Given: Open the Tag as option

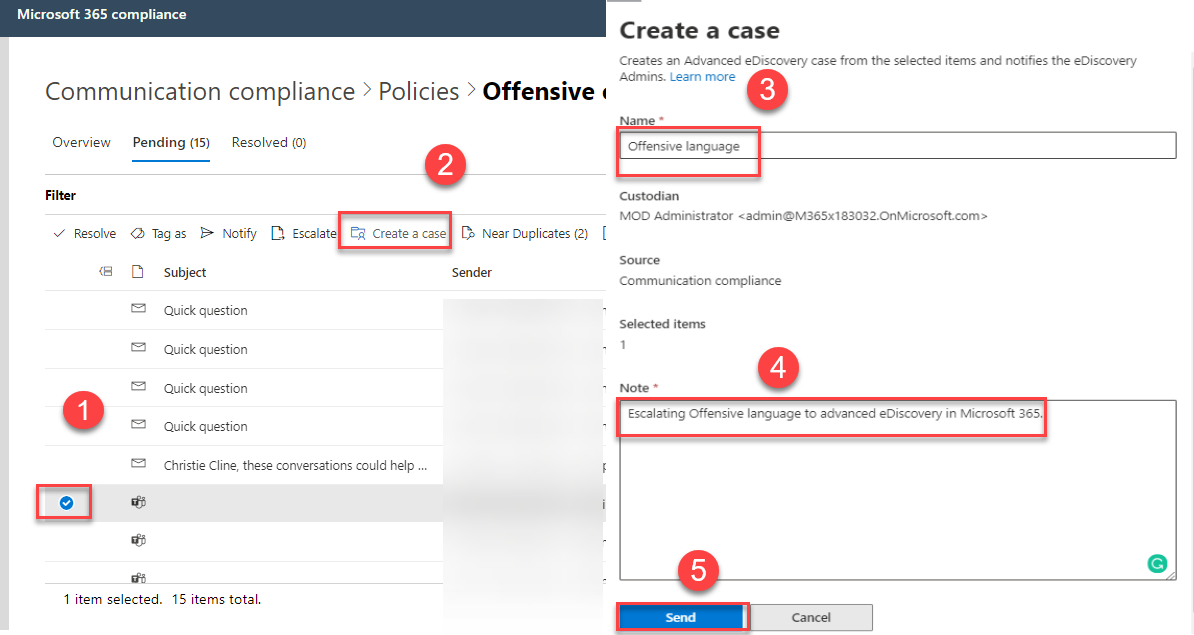Looking at the screenshot, I should (x=138, y=234).
